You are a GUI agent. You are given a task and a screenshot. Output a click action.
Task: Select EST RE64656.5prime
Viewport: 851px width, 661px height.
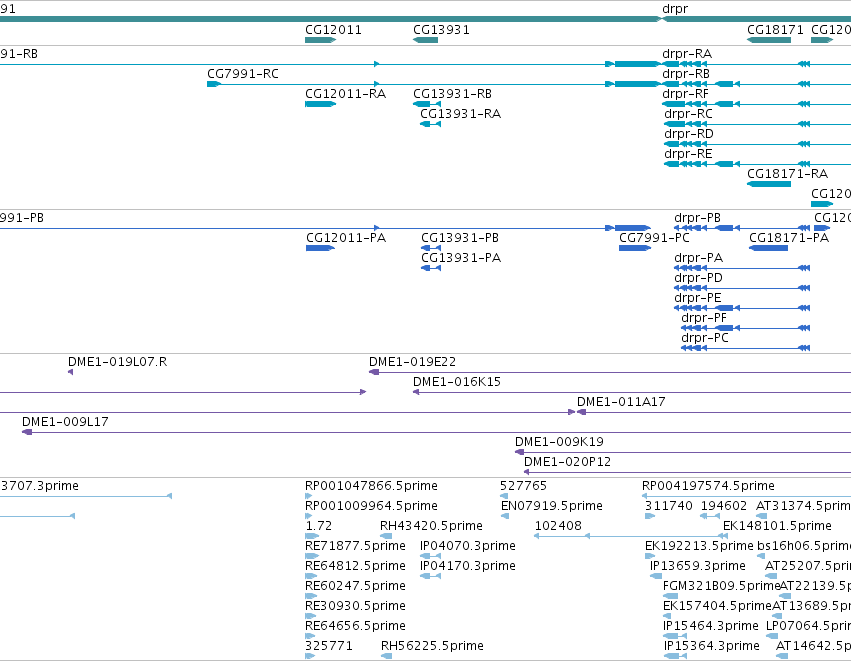coord(310,636)
